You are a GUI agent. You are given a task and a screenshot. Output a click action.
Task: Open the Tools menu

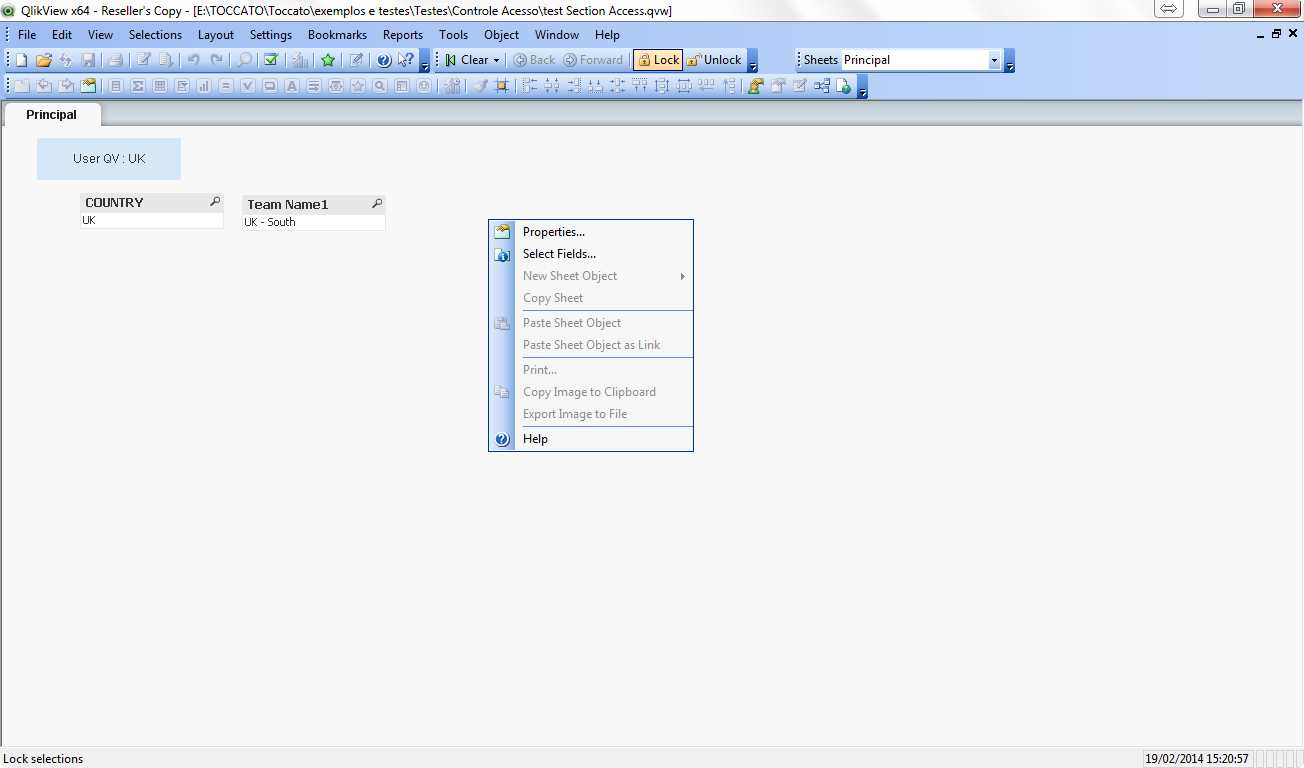click(x=454, y=34)
